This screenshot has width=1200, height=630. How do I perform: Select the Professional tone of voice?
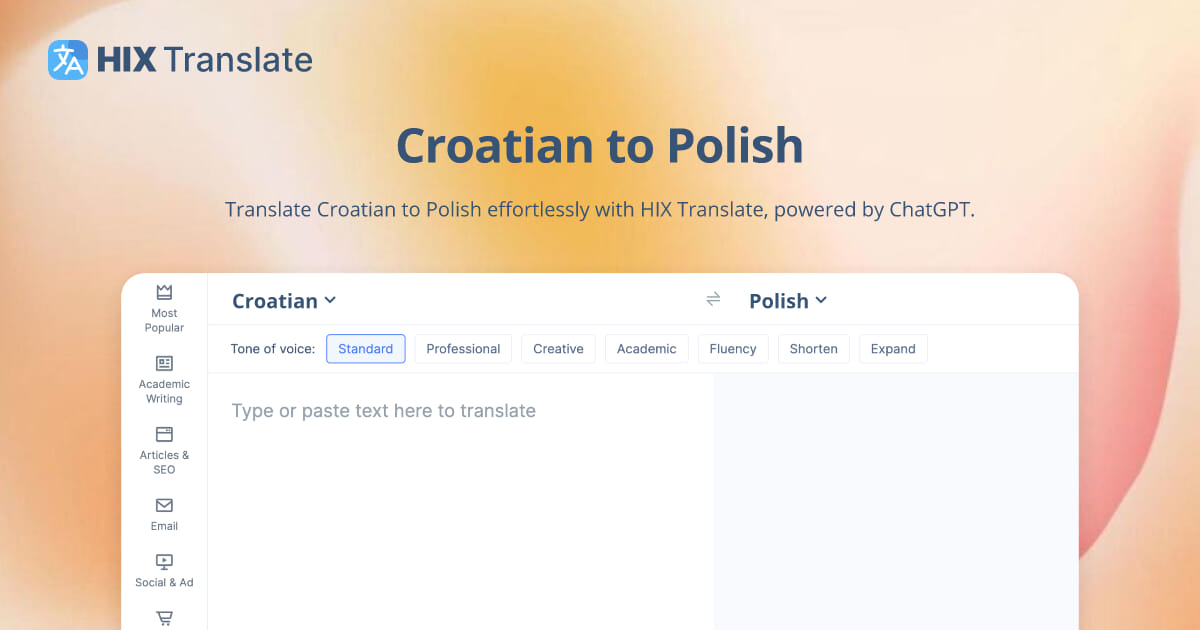click(x=463, y=348)
